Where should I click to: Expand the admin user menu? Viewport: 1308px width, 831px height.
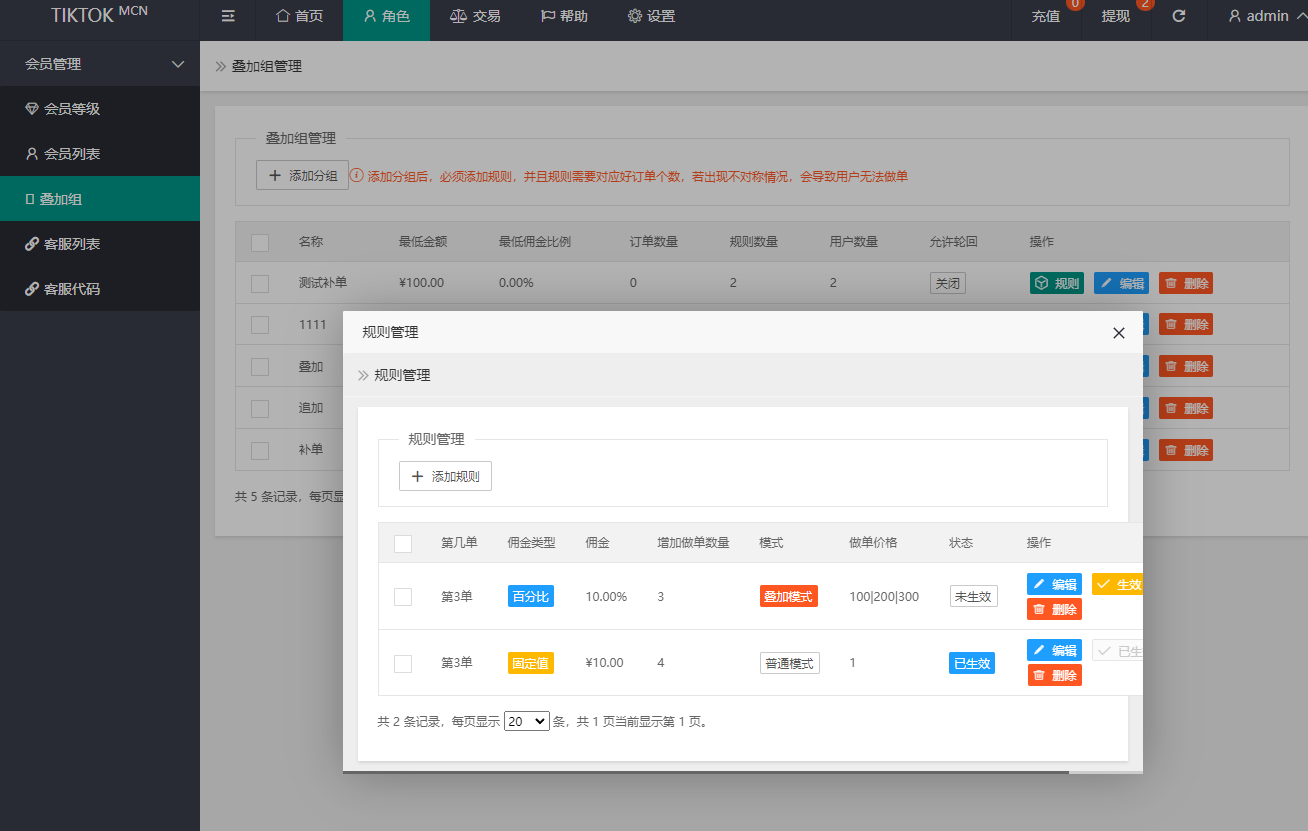pyautogui.click(x=1266, y=16)
